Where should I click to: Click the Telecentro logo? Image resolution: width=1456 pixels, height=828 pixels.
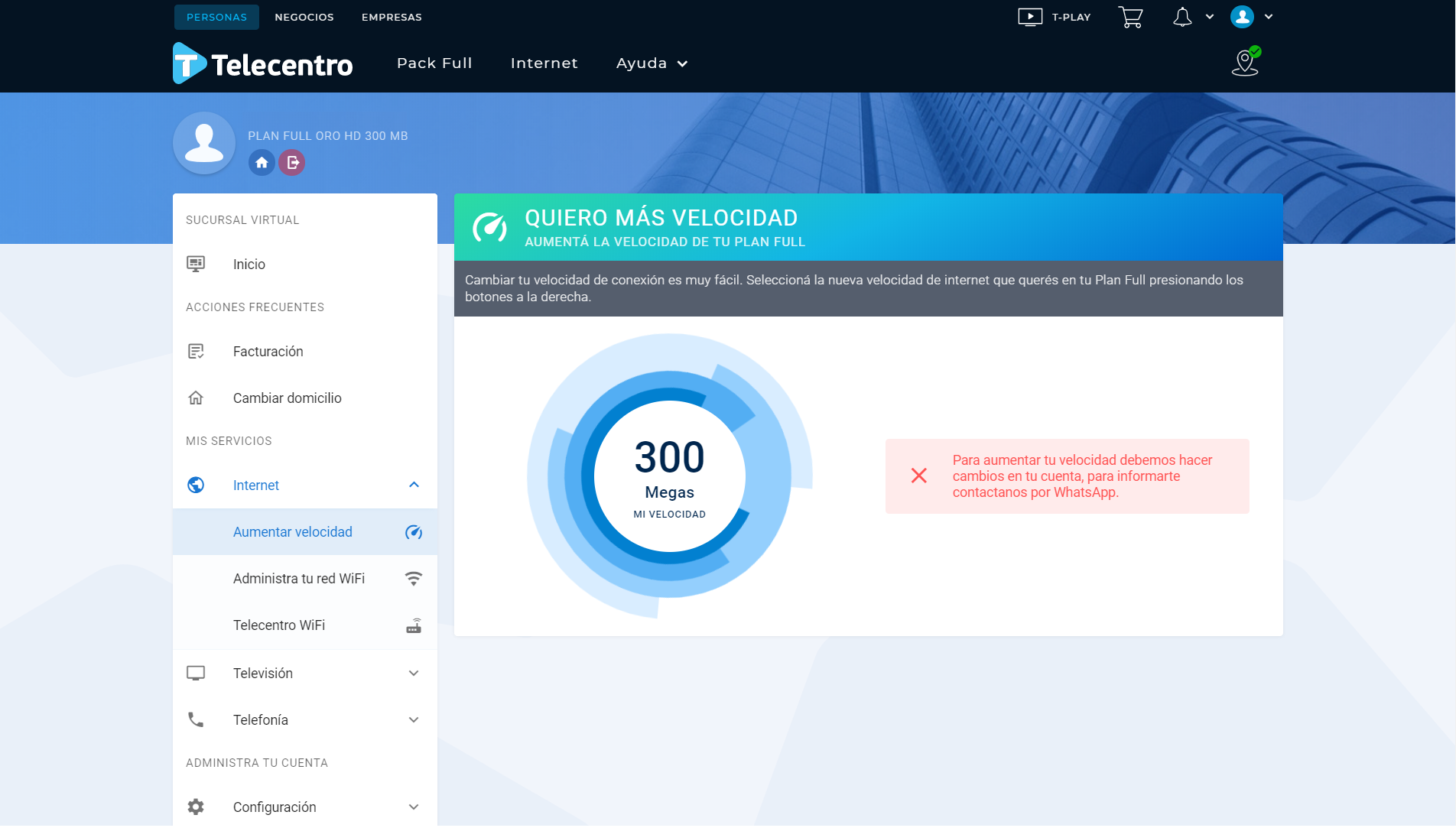pos(263,63)
